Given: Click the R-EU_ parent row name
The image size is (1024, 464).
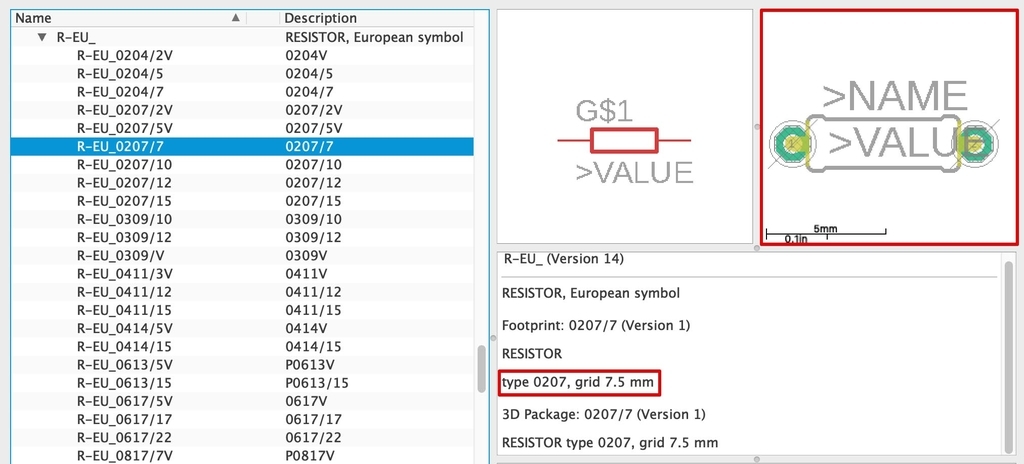Looking at the screenshot, I should tap(76, 37).
